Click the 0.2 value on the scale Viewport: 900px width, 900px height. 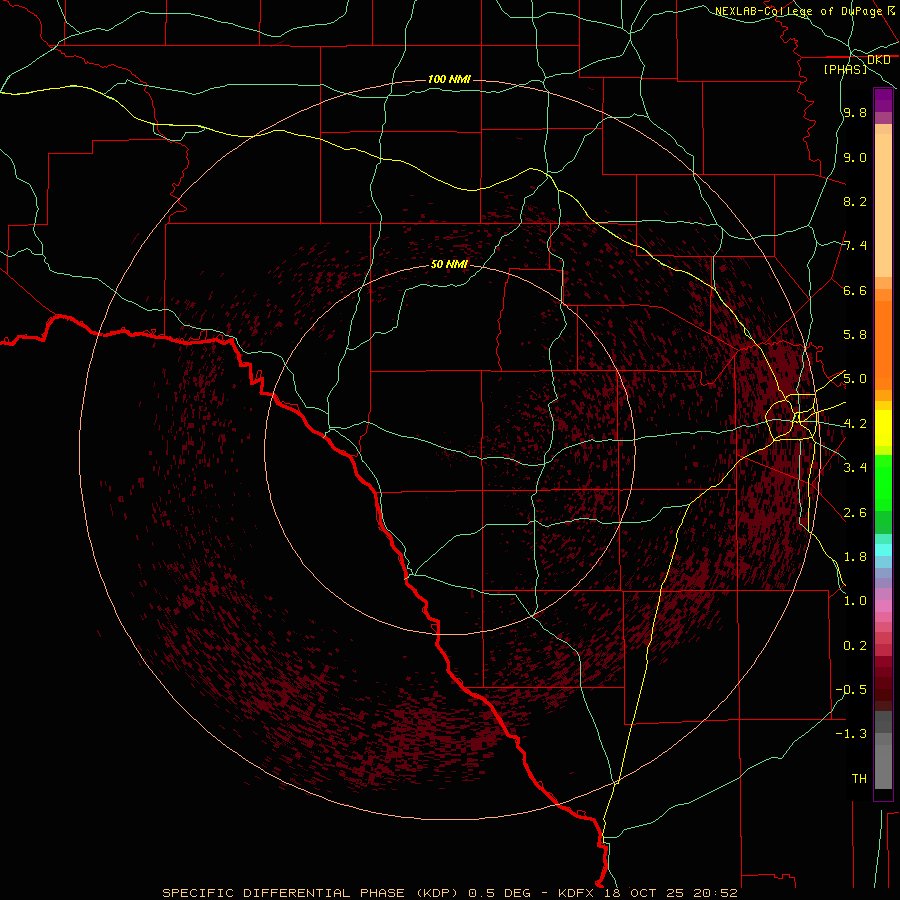click(855, 645)
